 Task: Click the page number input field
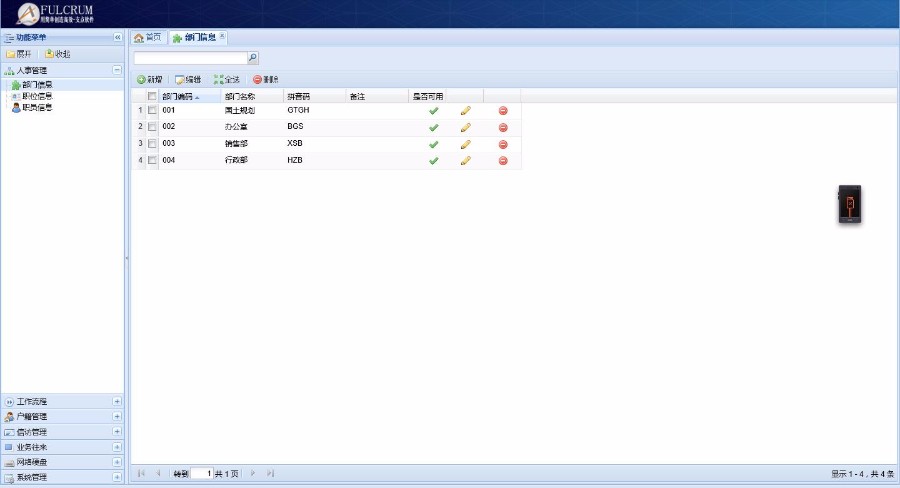click(x=202, y=473)
